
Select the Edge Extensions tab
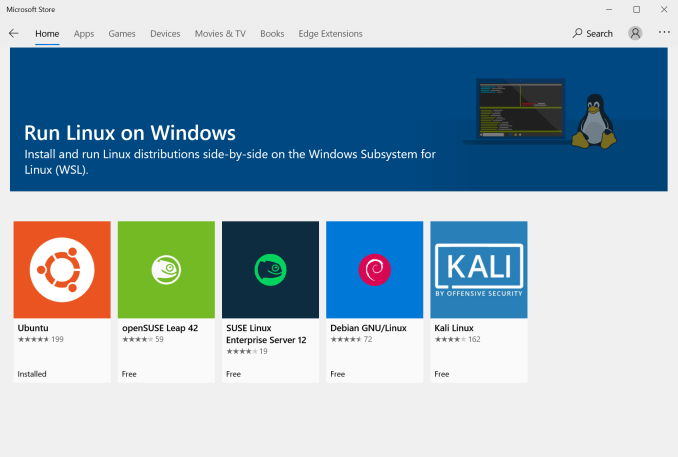point(330,34)
